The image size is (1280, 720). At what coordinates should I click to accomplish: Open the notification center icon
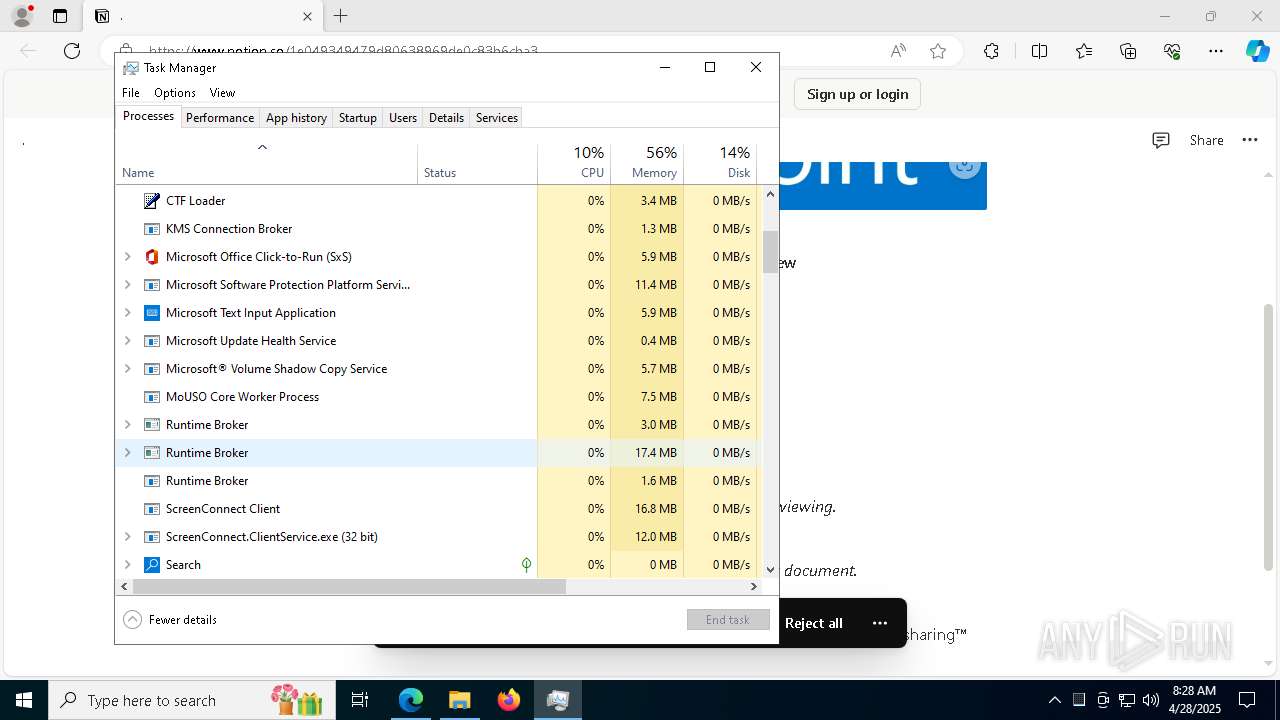pos(1247,700)
